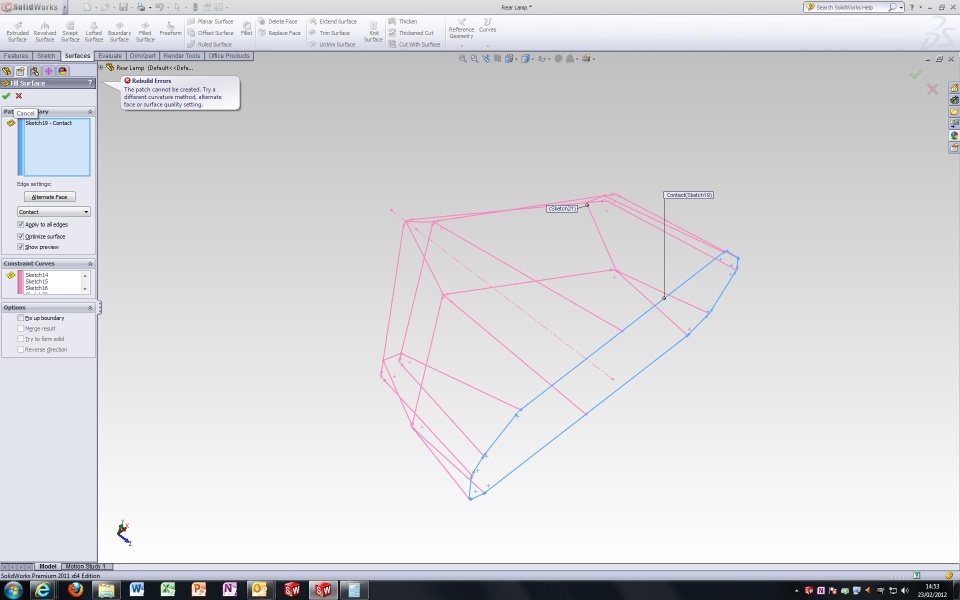
Task: Uncheck Apply to all edges
Action: (x=21, y=225)
